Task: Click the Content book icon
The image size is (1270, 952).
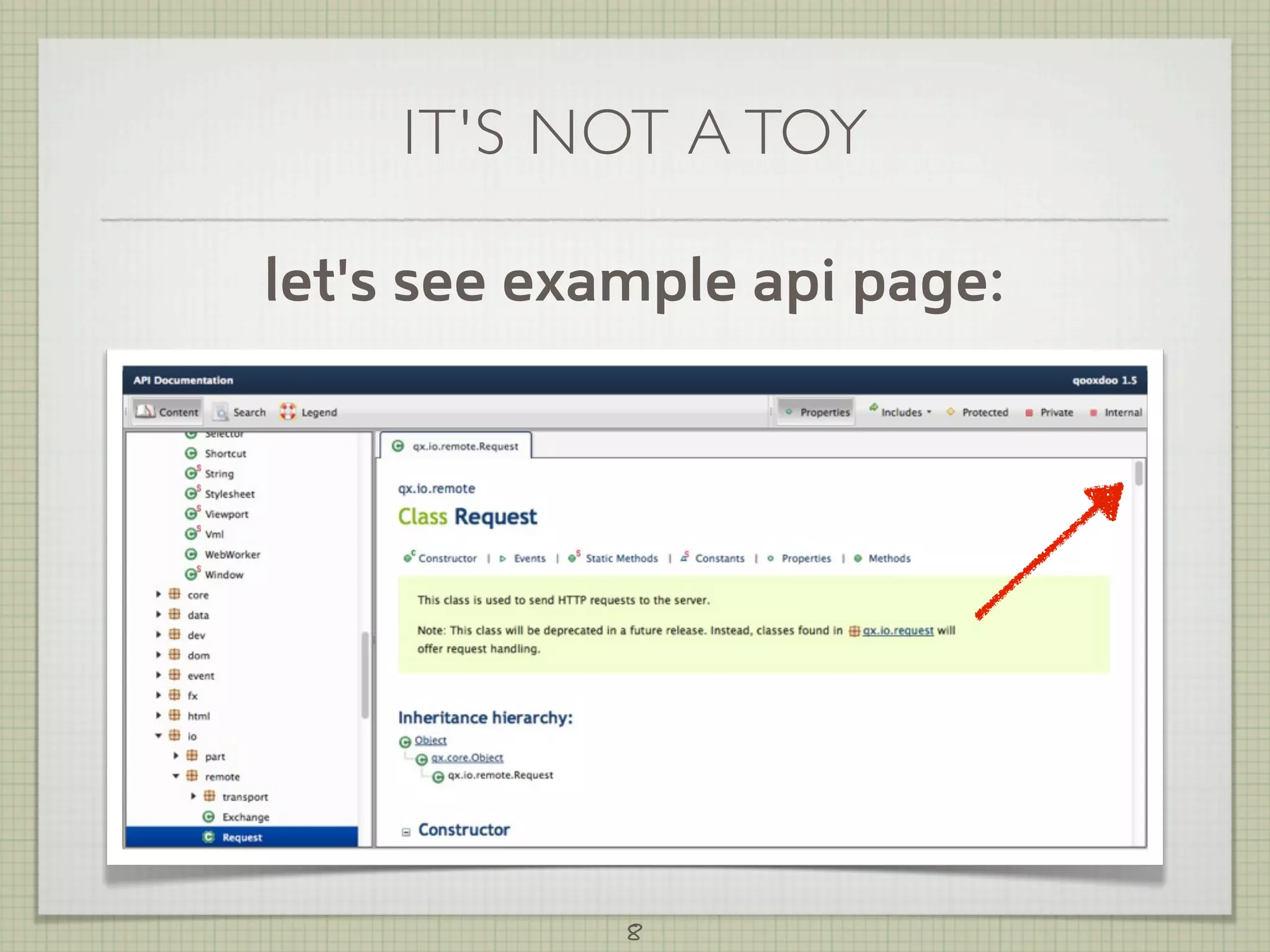Action: (x=145, y=411)
